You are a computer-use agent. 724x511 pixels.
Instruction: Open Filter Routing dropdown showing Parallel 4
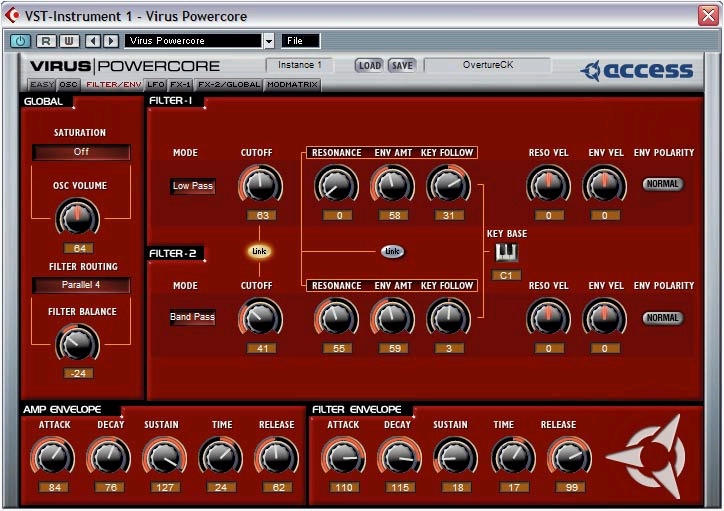[81, 285]
